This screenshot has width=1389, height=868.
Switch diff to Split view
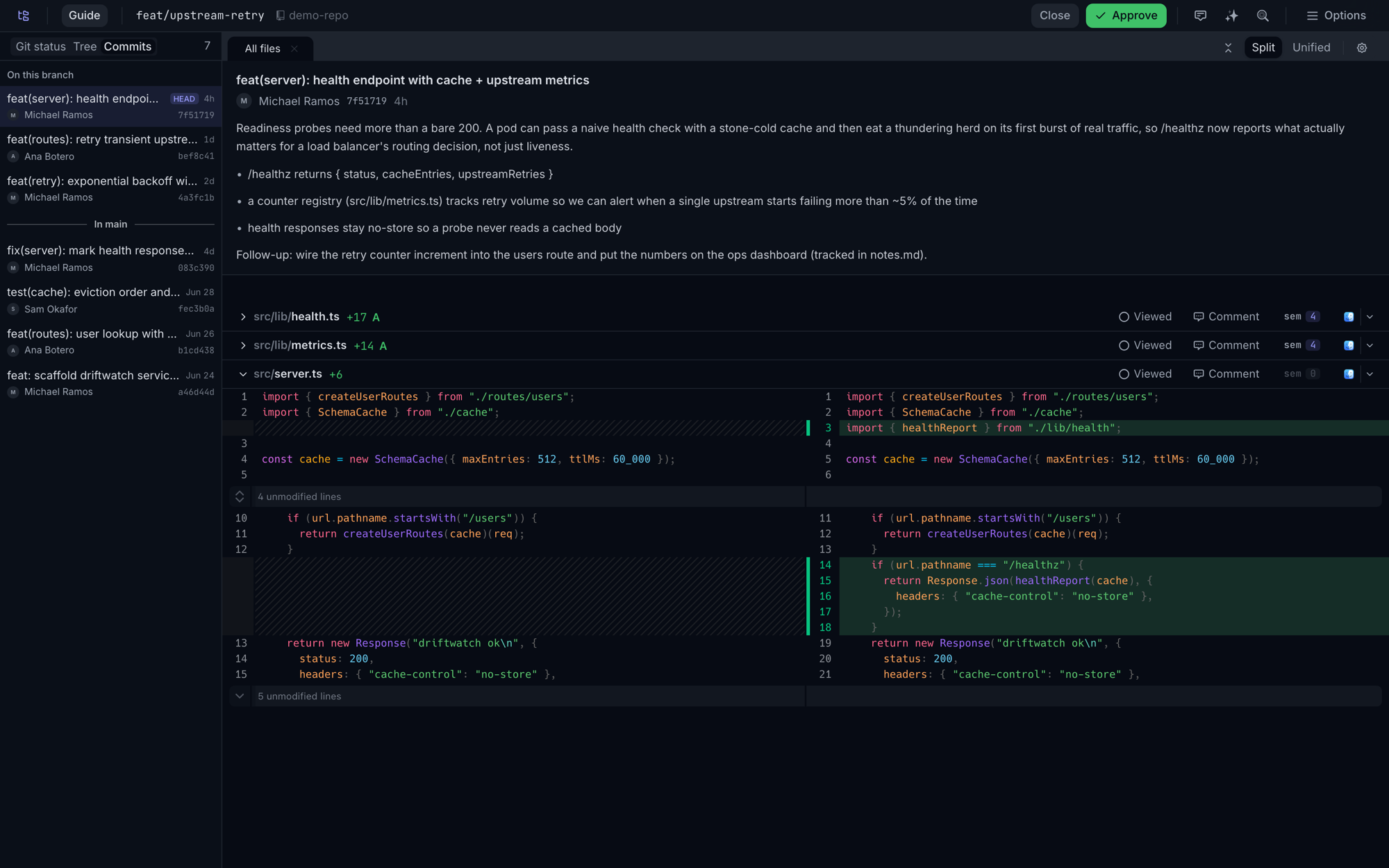1263,47
